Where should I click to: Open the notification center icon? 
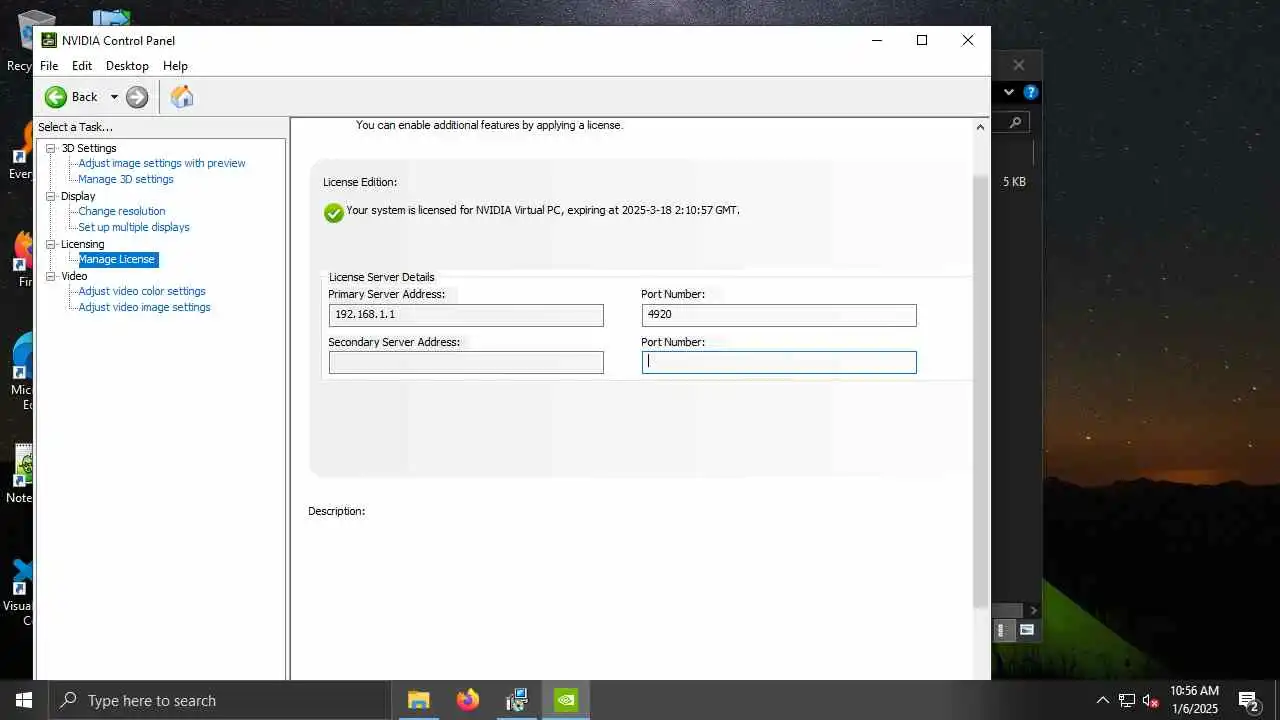pos(1248,700)
